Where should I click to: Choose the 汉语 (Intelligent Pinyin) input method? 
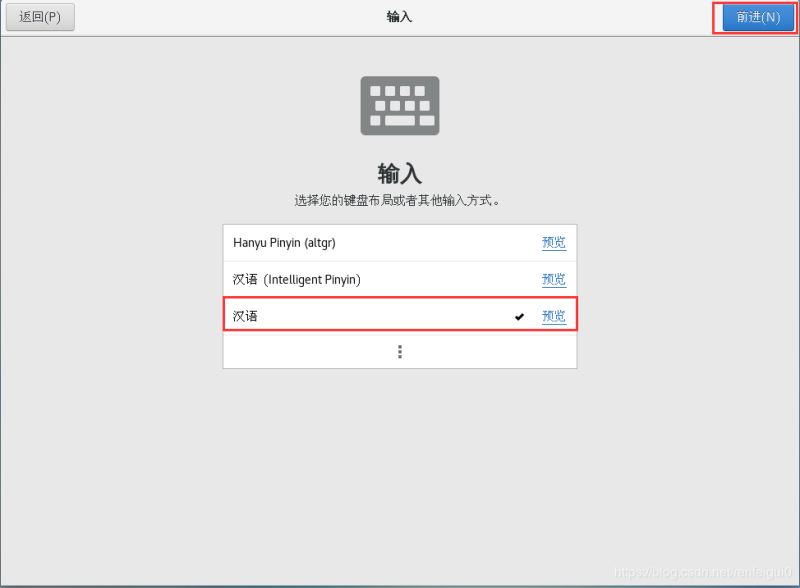399,279
